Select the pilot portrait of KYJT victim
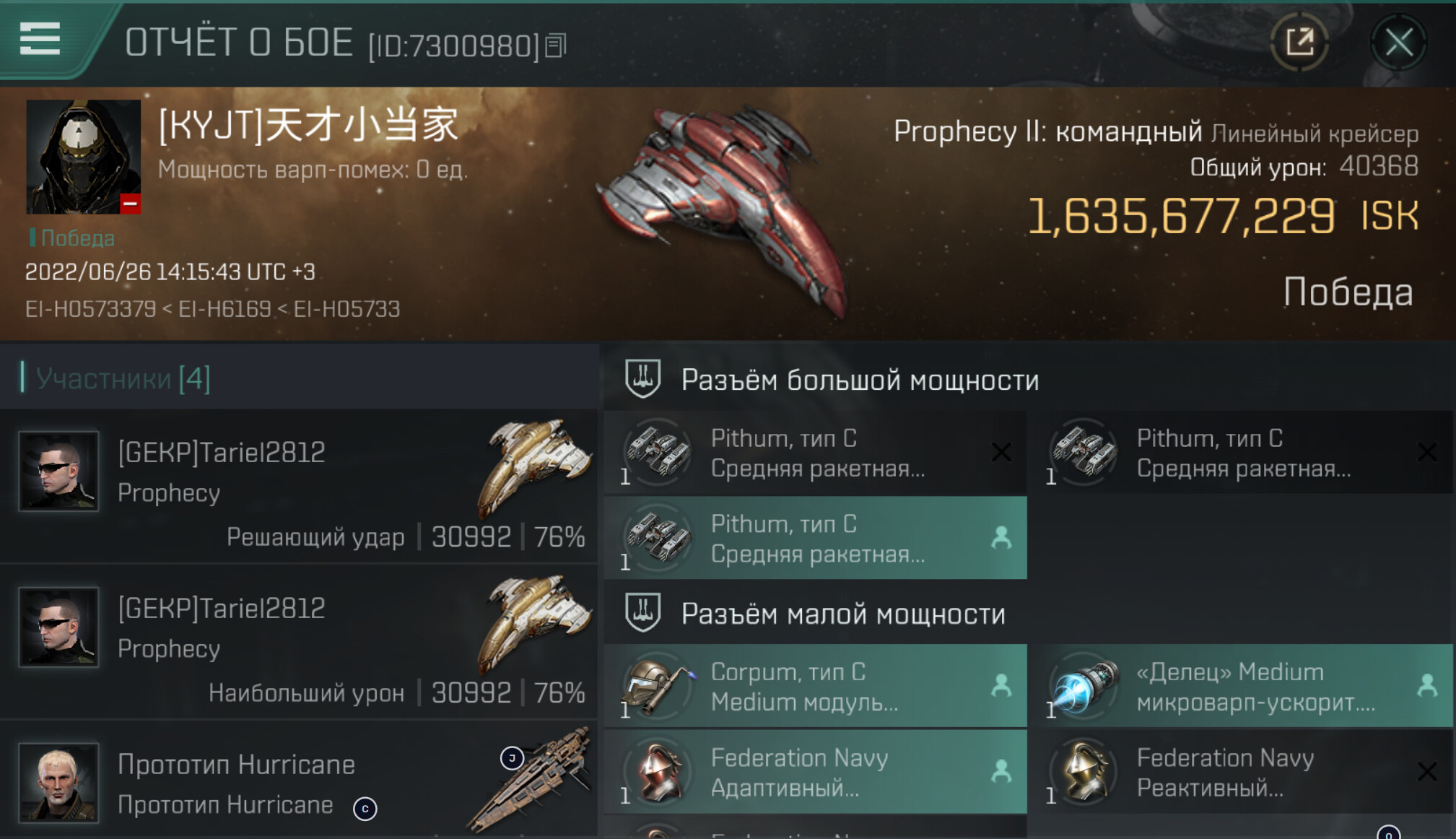Screen dimensions: 1456x839 tap(84, 157)
